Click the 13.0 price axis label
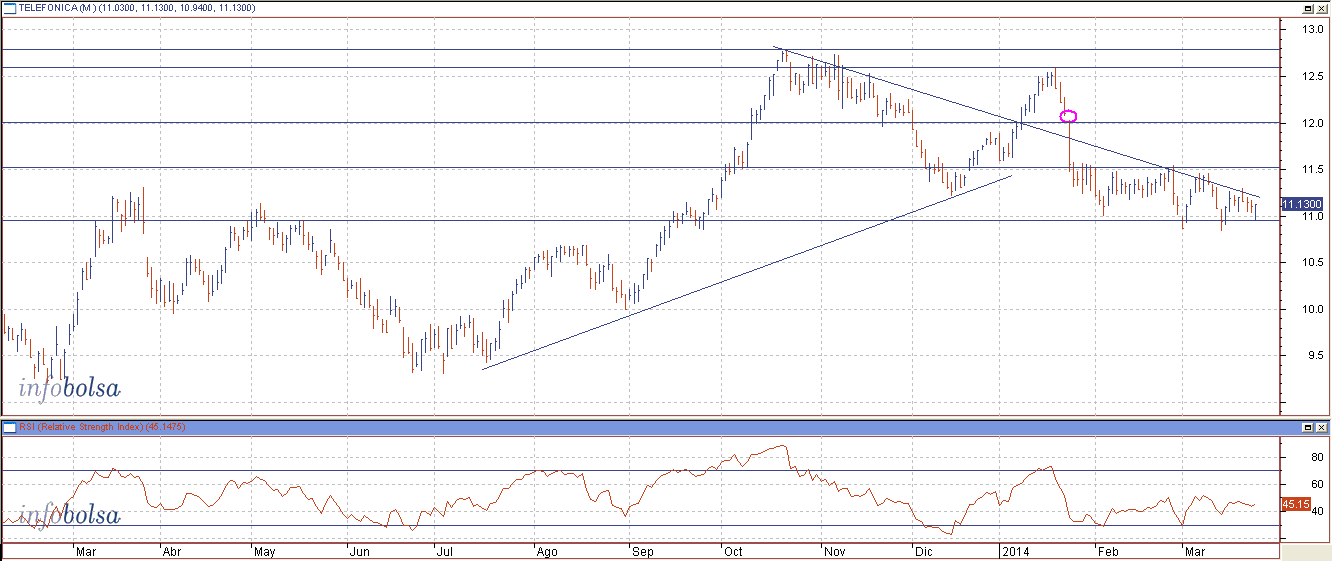This screenshot has height=561, width=1332. coord(1311,30)
